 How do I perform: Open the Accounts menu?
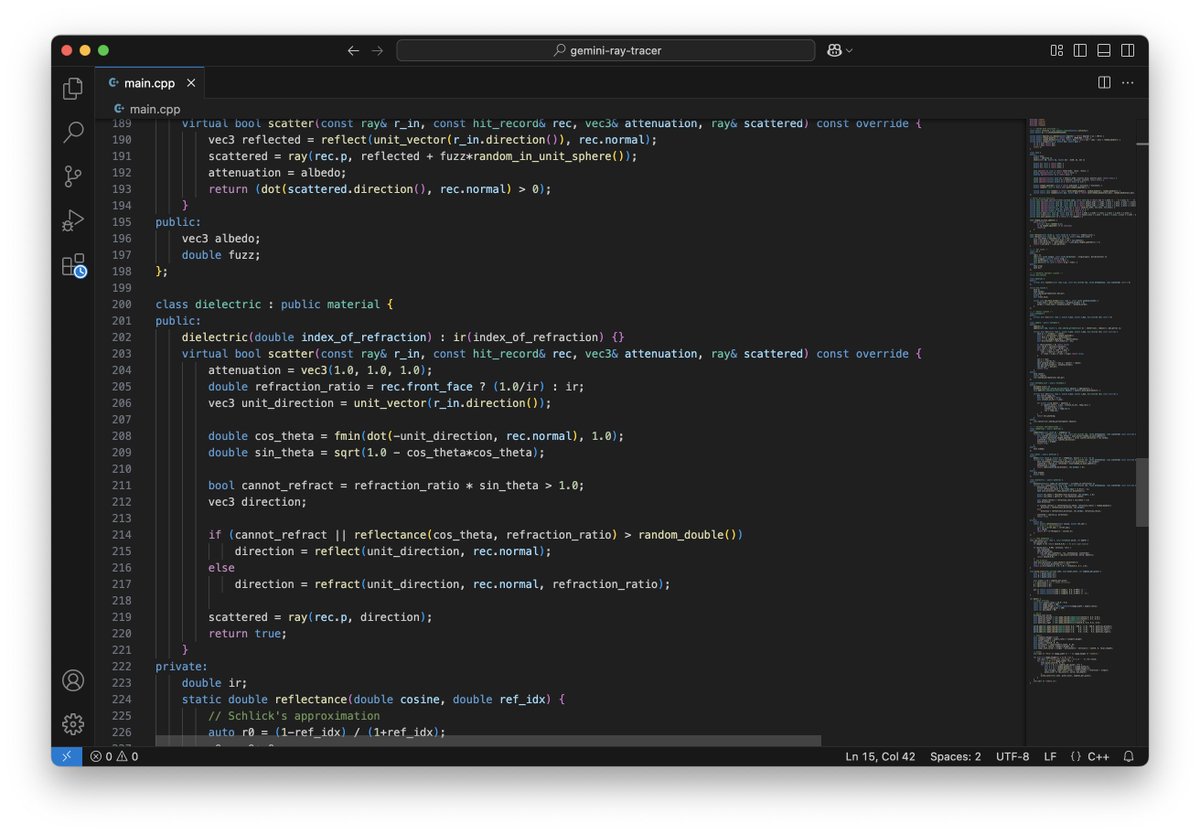pos(72,680)
